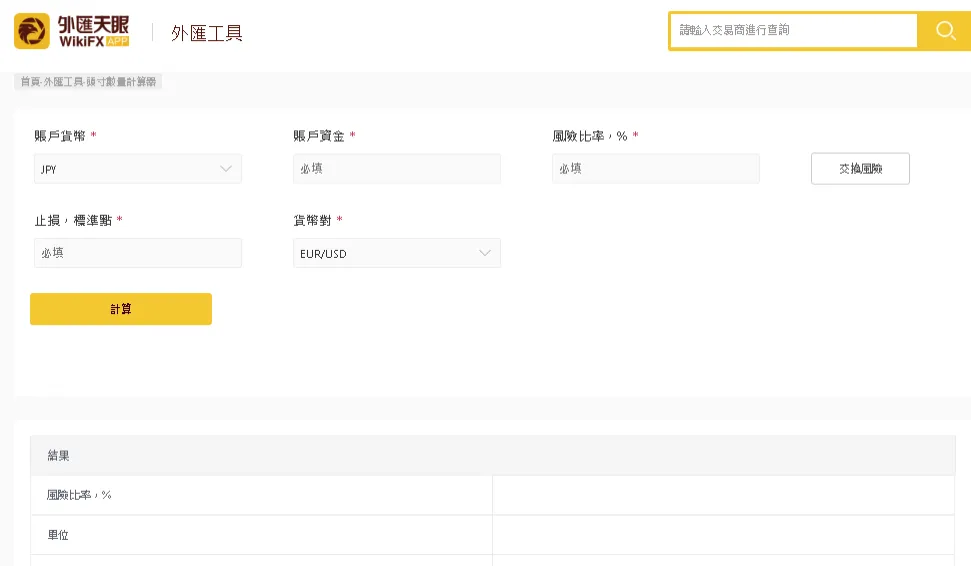Click the WikiFX eagle logo icon

(x=32, y=31)
